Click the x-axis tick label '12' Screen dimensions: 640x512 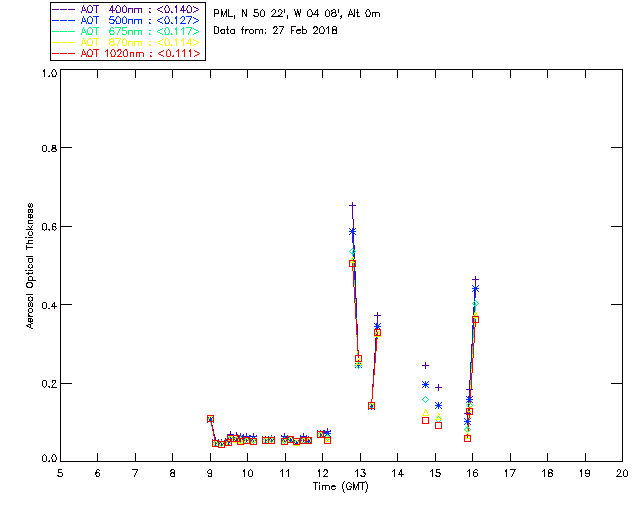pos(322,473)
